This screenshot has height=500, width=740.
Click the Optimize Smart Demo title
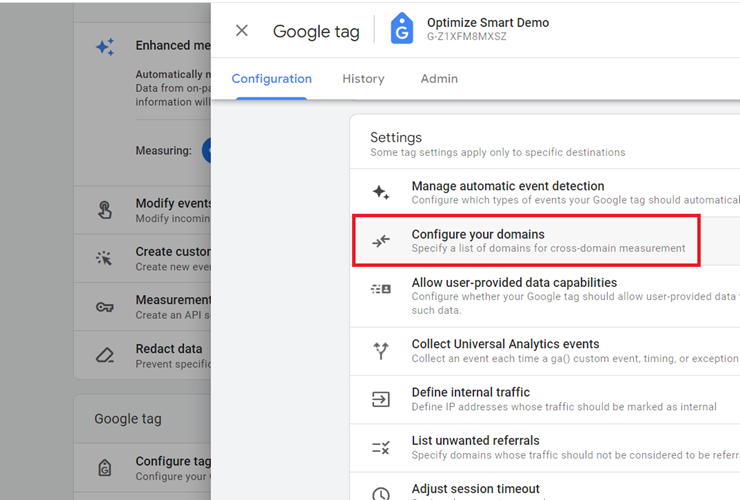[488, 23]
